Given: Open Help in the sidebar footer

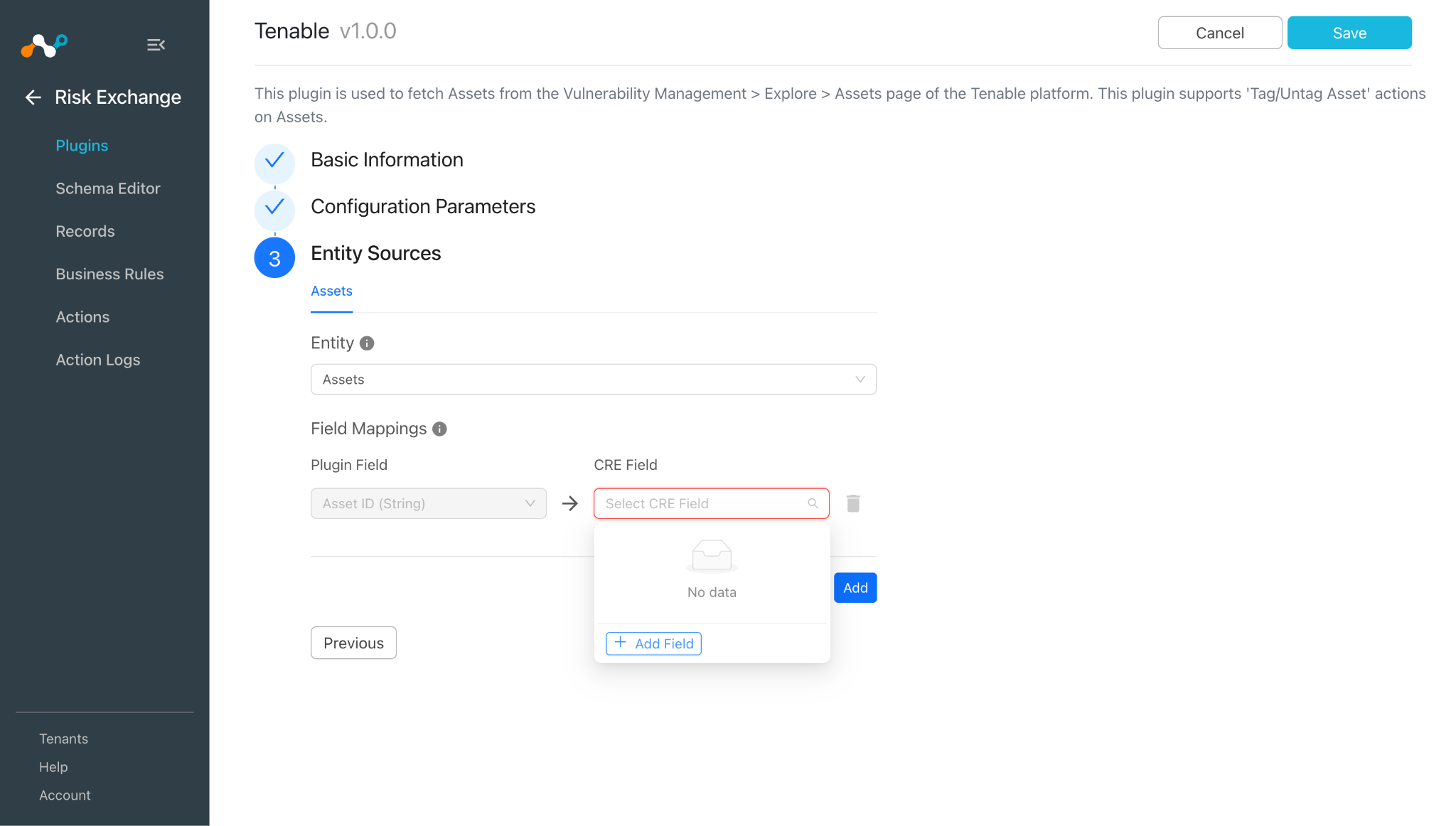Looking at the screenshot, I should point(53,767).
